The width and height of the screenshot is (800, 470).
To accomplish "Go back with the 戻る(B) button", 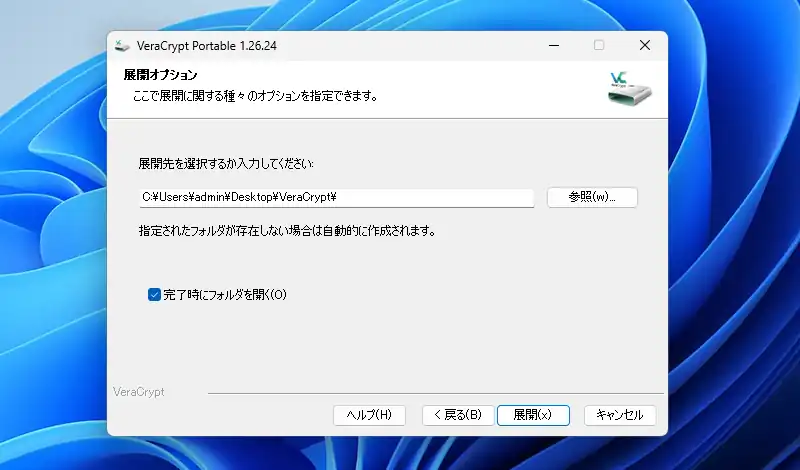I will click(x=458, y=415).
